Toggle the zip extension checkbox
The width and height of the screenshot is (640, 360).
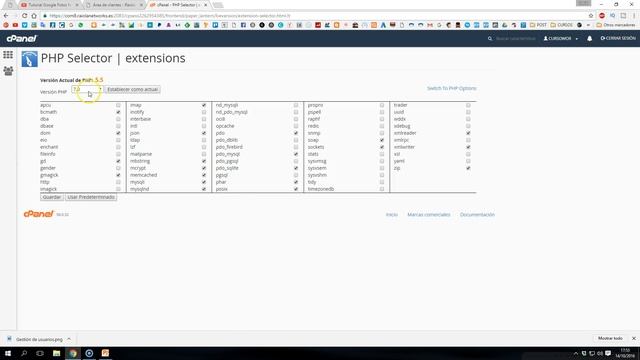(x=468, y=168)
